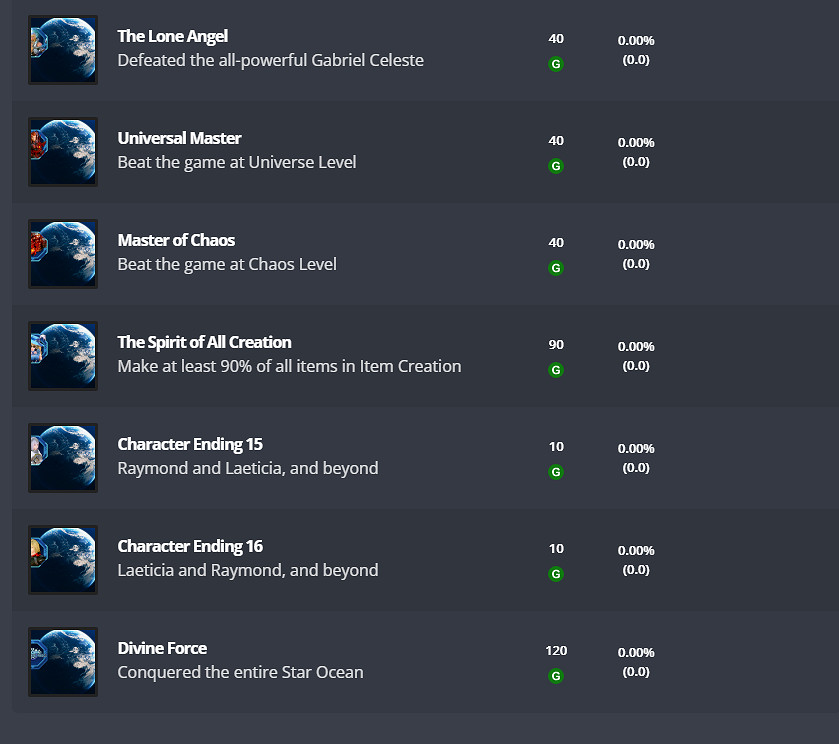Open The Lone Angel achievement title
This screenshot has height=744, width=839.
coord(173,36)
